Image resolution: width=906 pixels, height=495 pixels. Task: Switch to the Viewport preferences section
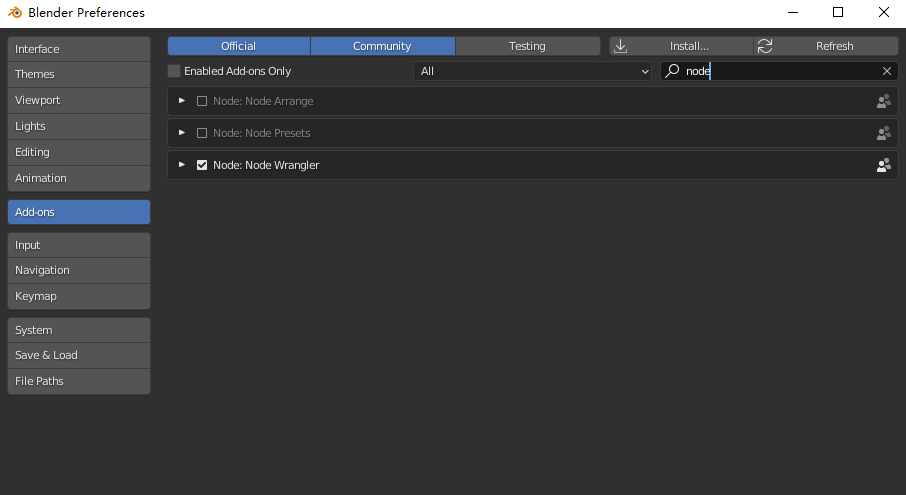click(x=79, y=101)
